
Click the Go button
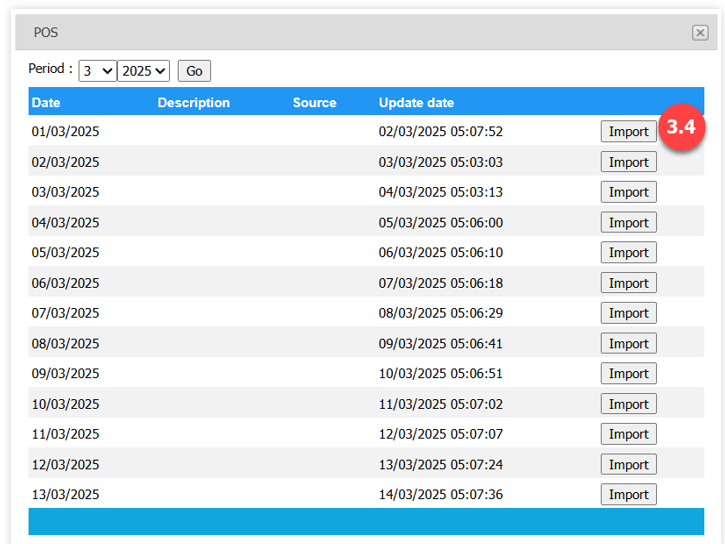(194, 71)
